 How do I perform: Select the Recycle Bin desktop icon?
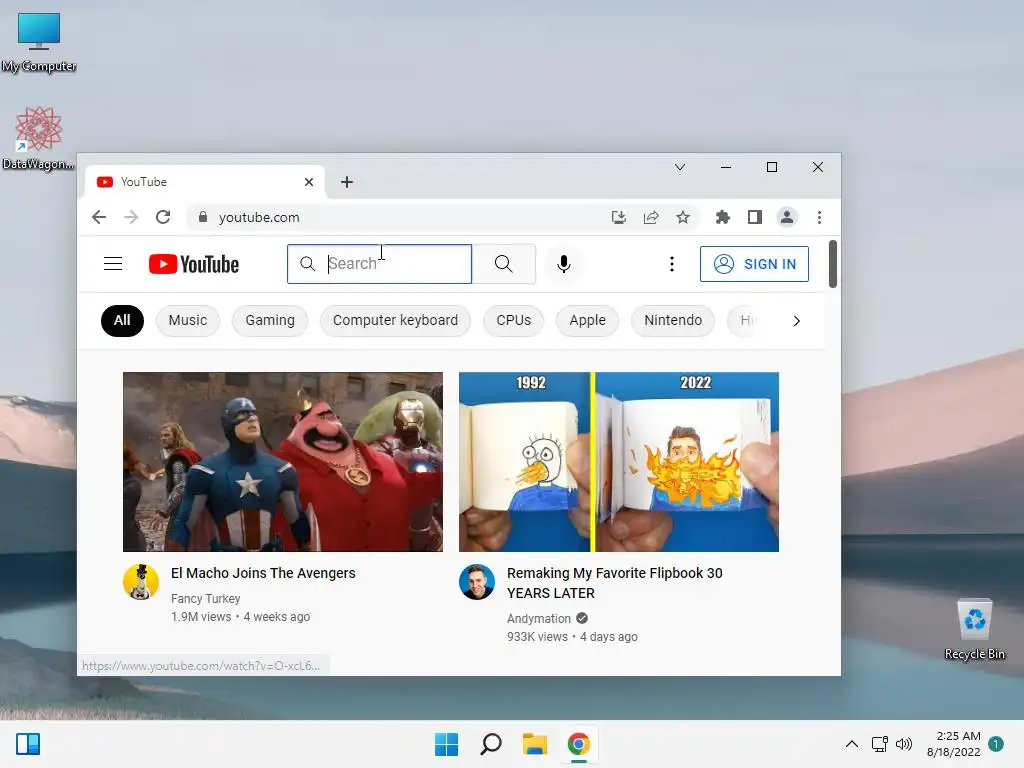tap(974, 630)
